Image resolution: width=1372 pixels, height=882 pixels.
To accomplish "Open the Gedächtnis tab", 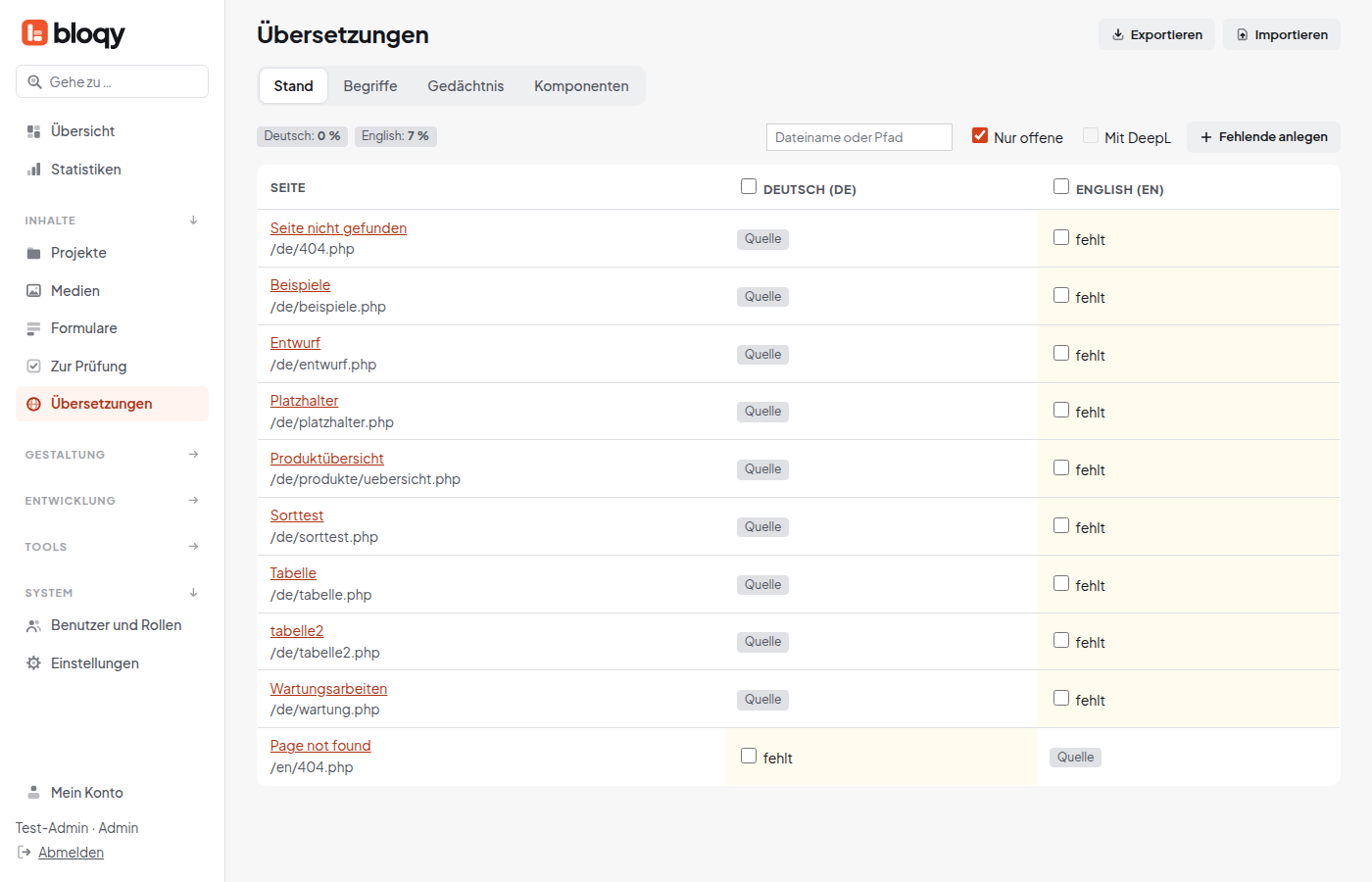I will [465, 86].
